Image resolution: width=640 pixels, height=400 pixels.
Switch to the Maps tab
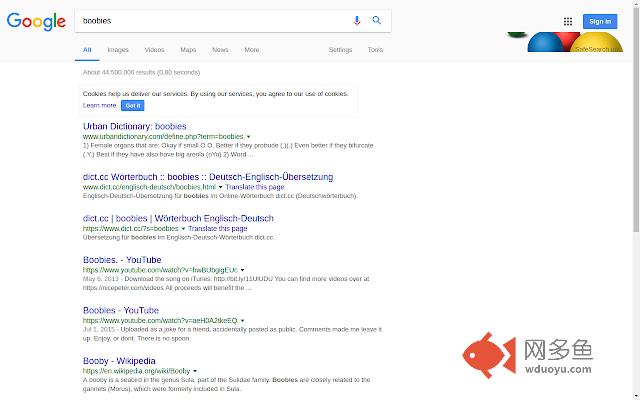[x=188, y=50]
